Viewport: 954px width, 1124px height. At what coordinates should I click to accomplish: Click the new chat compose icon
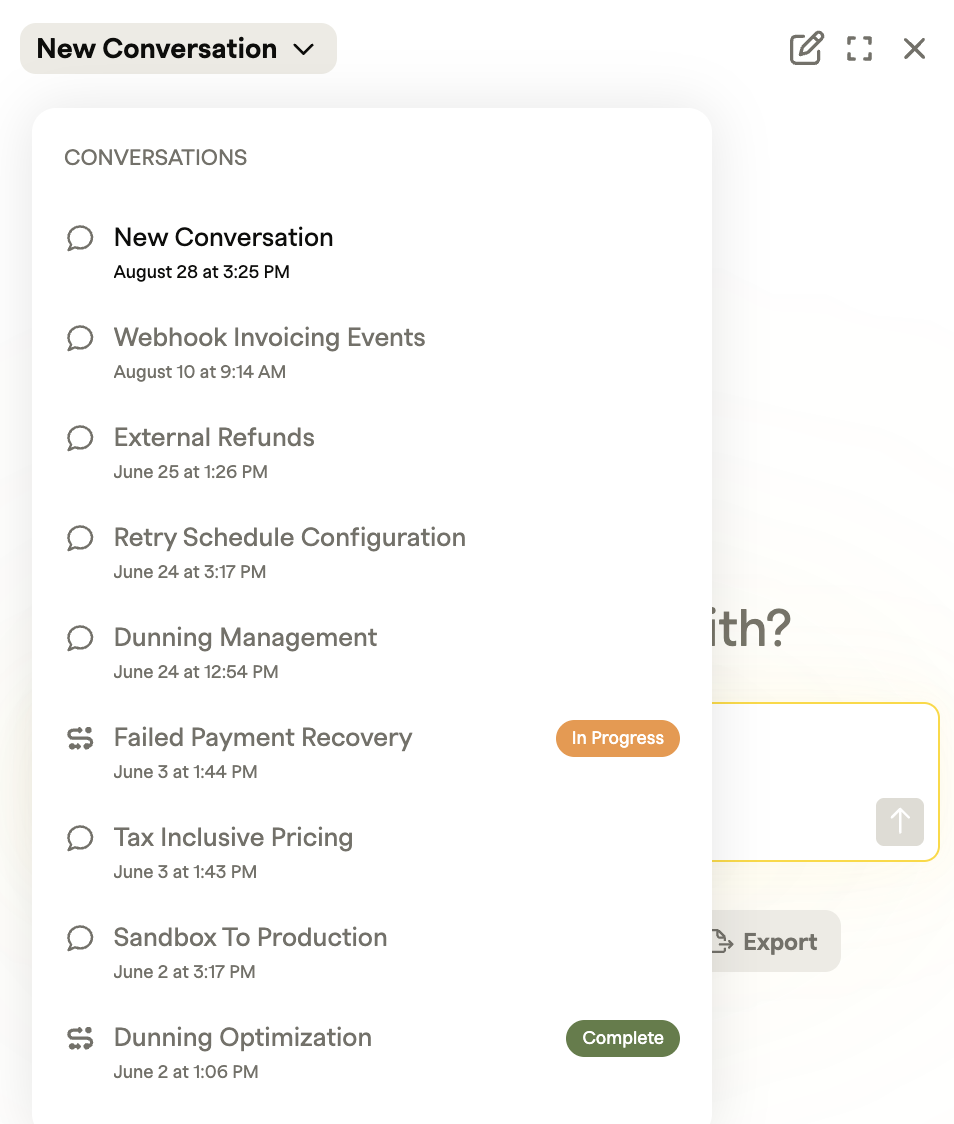(806, 49)
